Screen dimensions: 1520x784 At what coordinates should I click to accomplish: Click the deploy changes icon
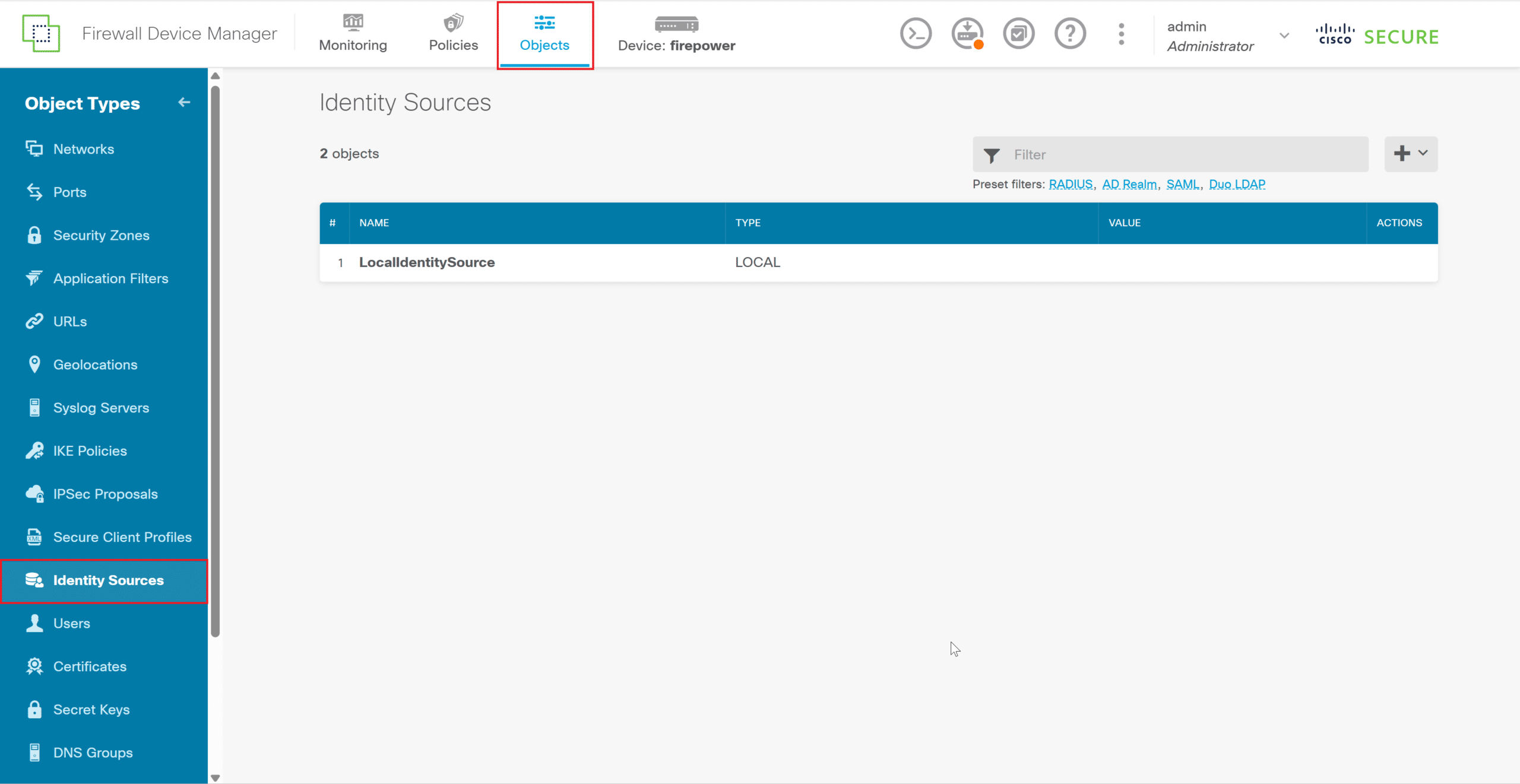click(967, 34)
